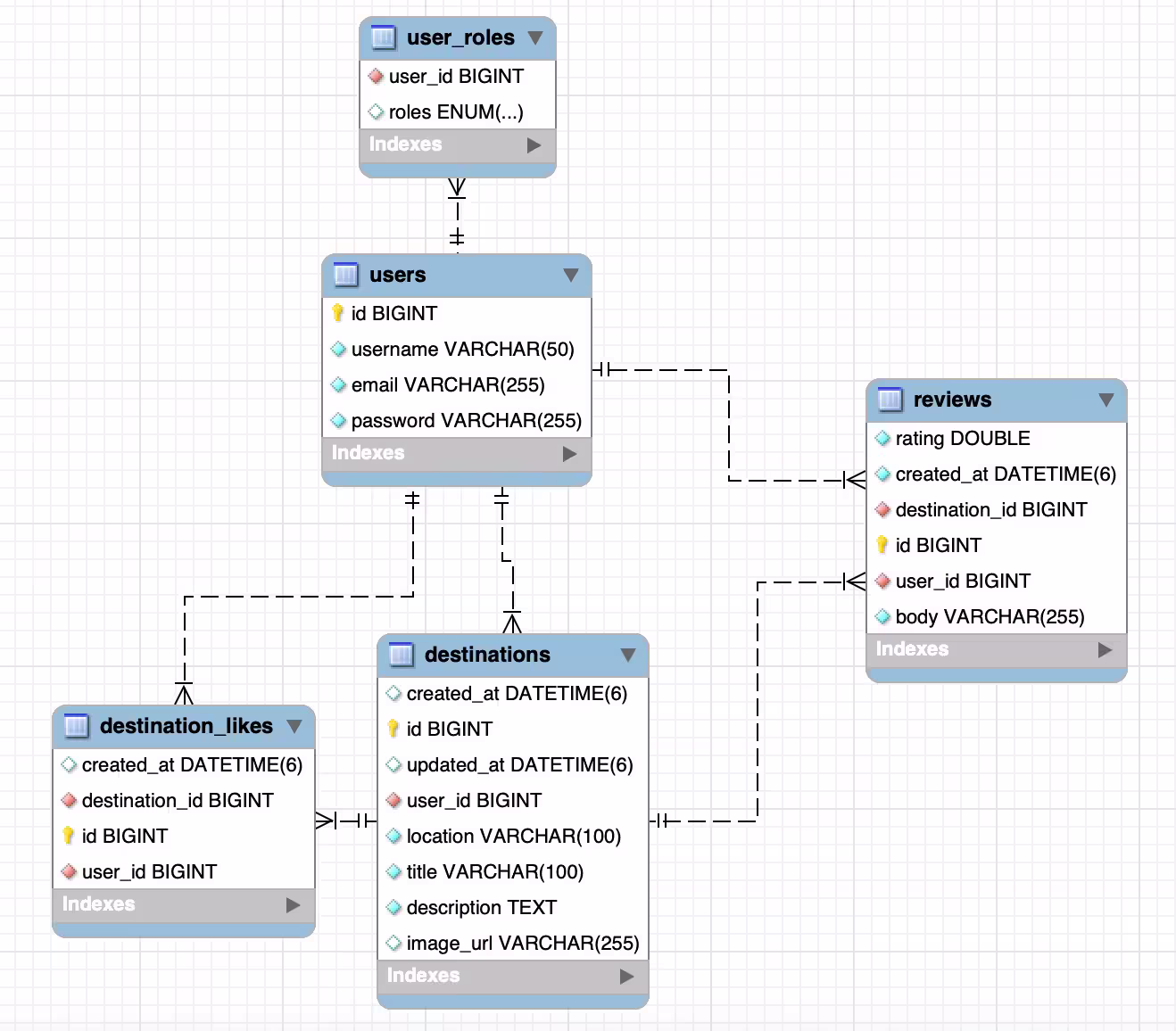Select the destinations table title
This screenshot has height=1031, width=1176.
[487, 655]
